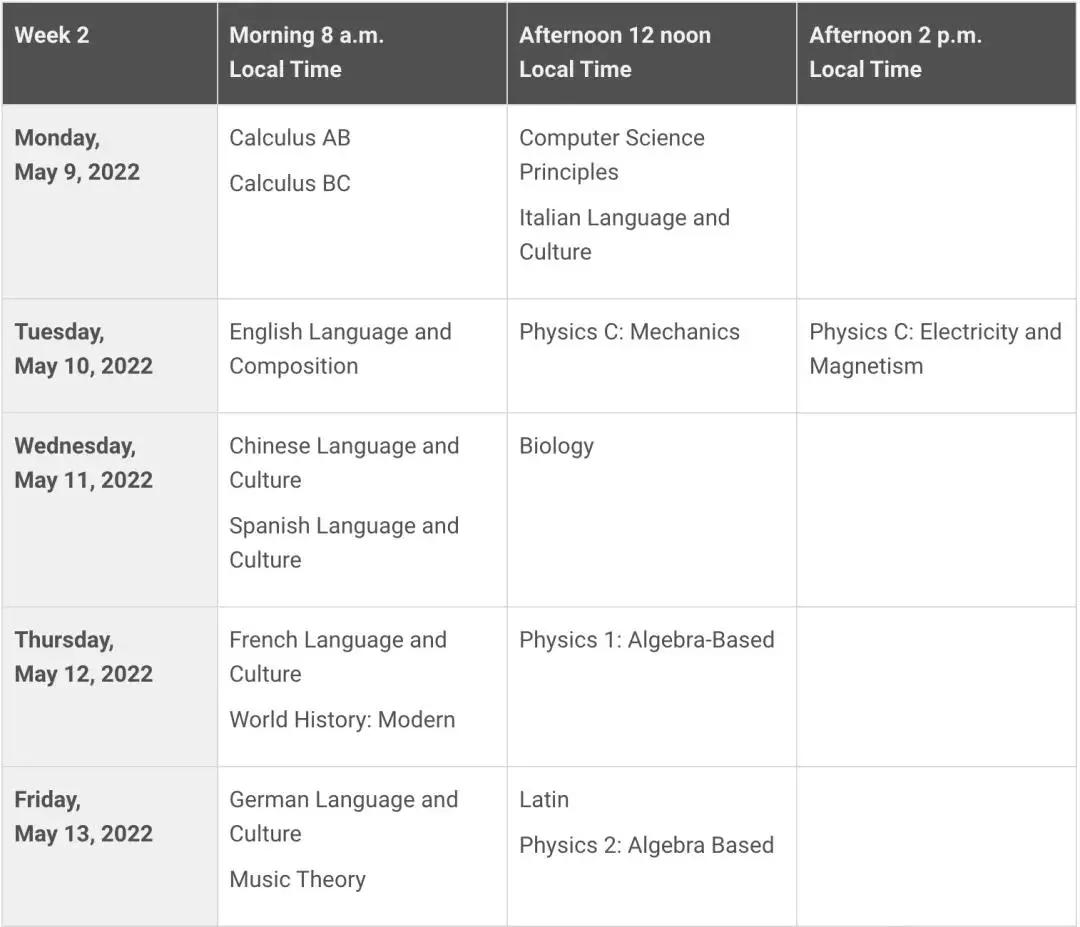
Task: Select German Language and Culture
Action: 343,817
